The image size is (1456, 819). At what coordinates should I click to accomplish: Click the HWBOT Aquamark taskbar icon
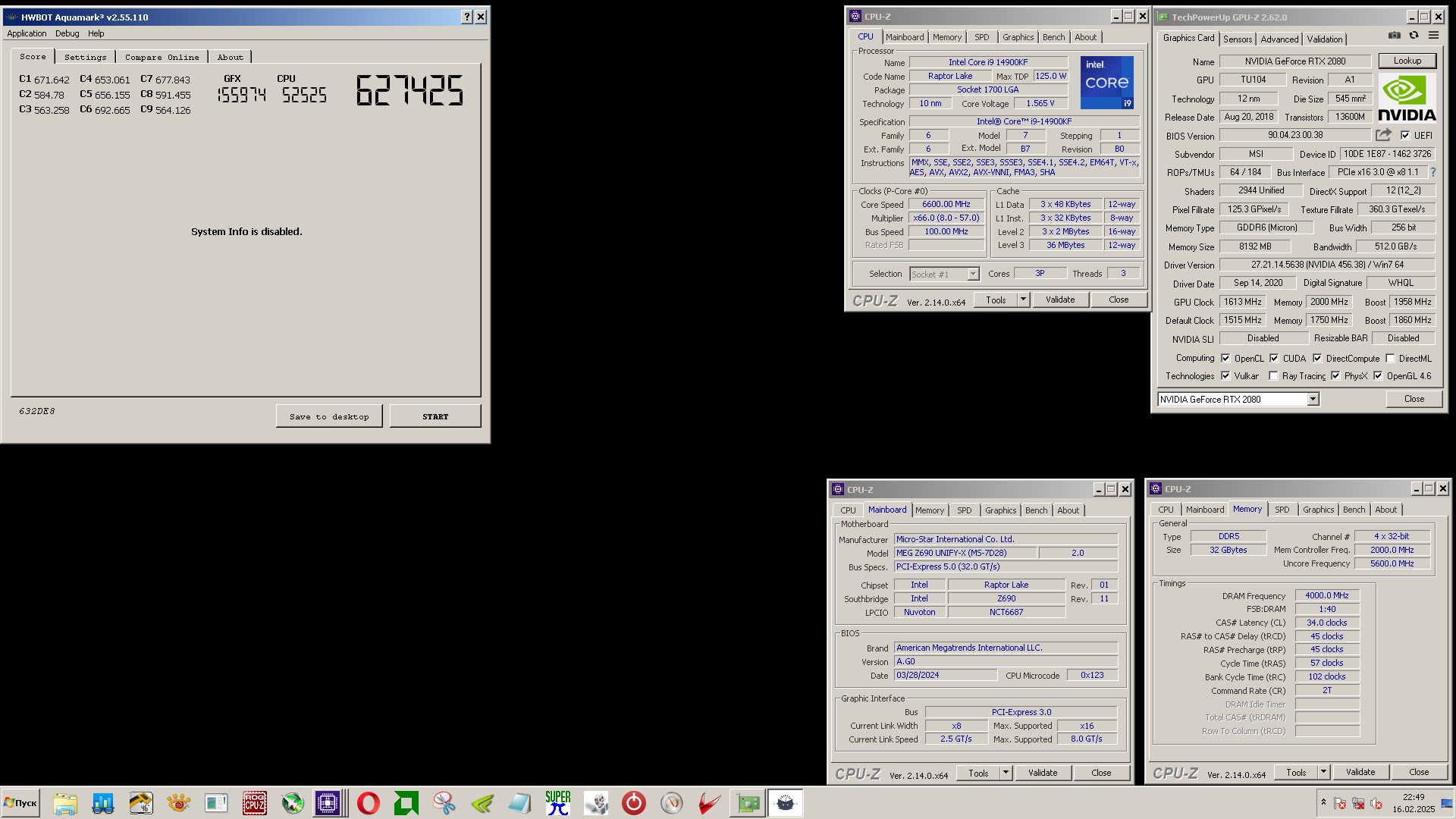click(786, 803)
